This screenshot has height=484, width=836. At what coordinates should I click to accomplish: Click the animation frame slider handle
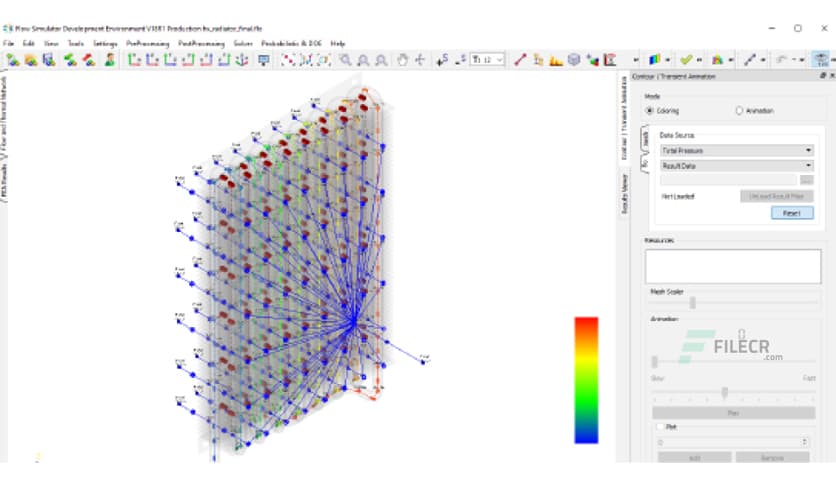[x=655, y=362]
